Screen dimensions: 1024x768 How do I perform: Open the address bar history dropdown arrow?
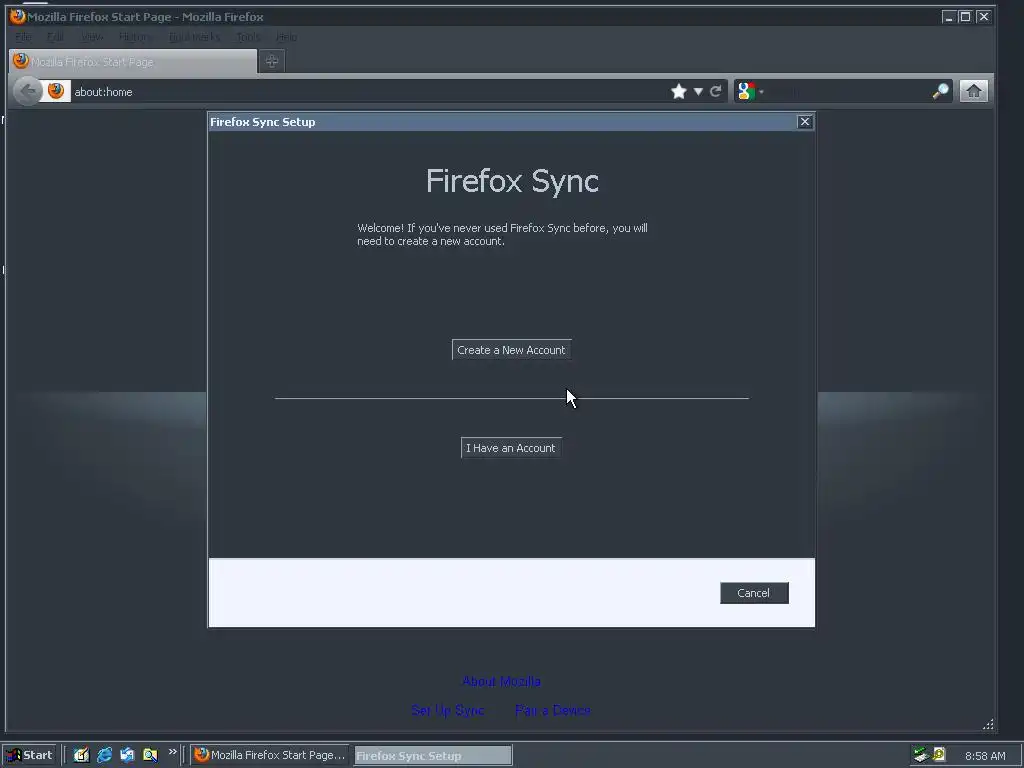[x=698, y=91]
